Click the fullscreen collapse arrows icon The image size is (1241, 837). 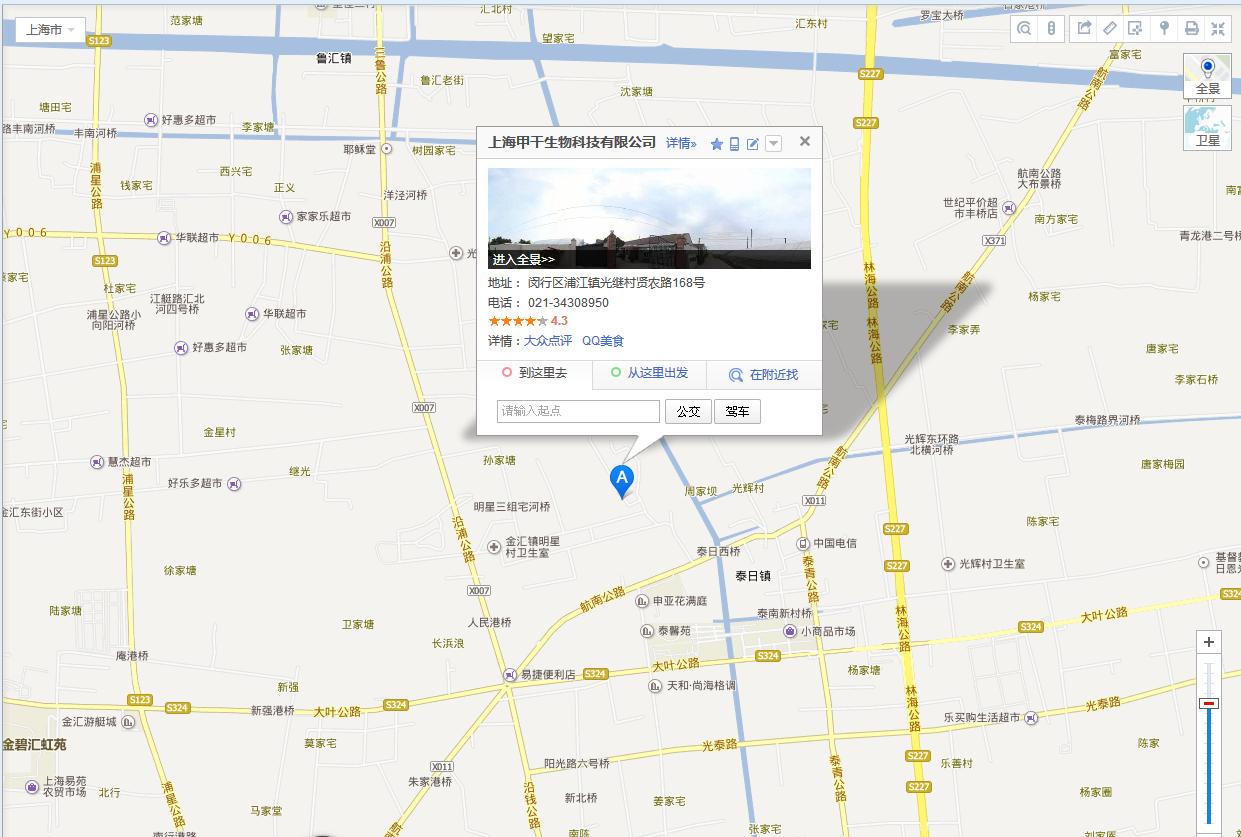(x=1217, y=29)
